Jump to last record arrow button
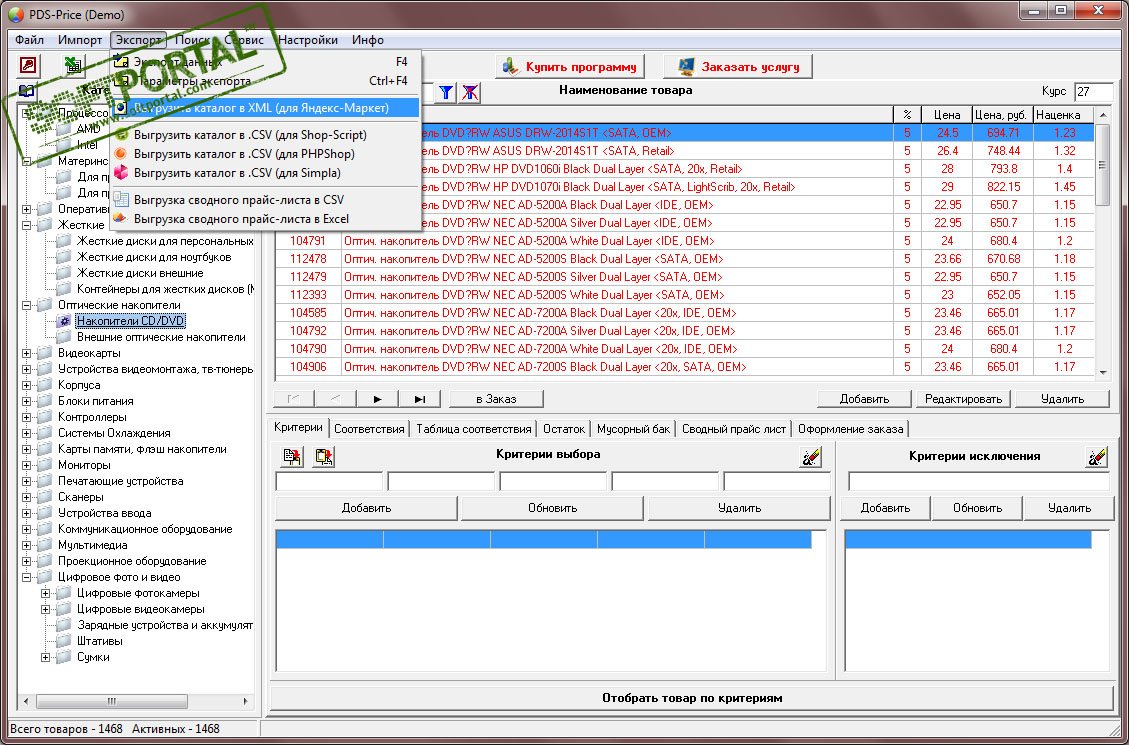The image size is (1129, 745). coord(420,399)
